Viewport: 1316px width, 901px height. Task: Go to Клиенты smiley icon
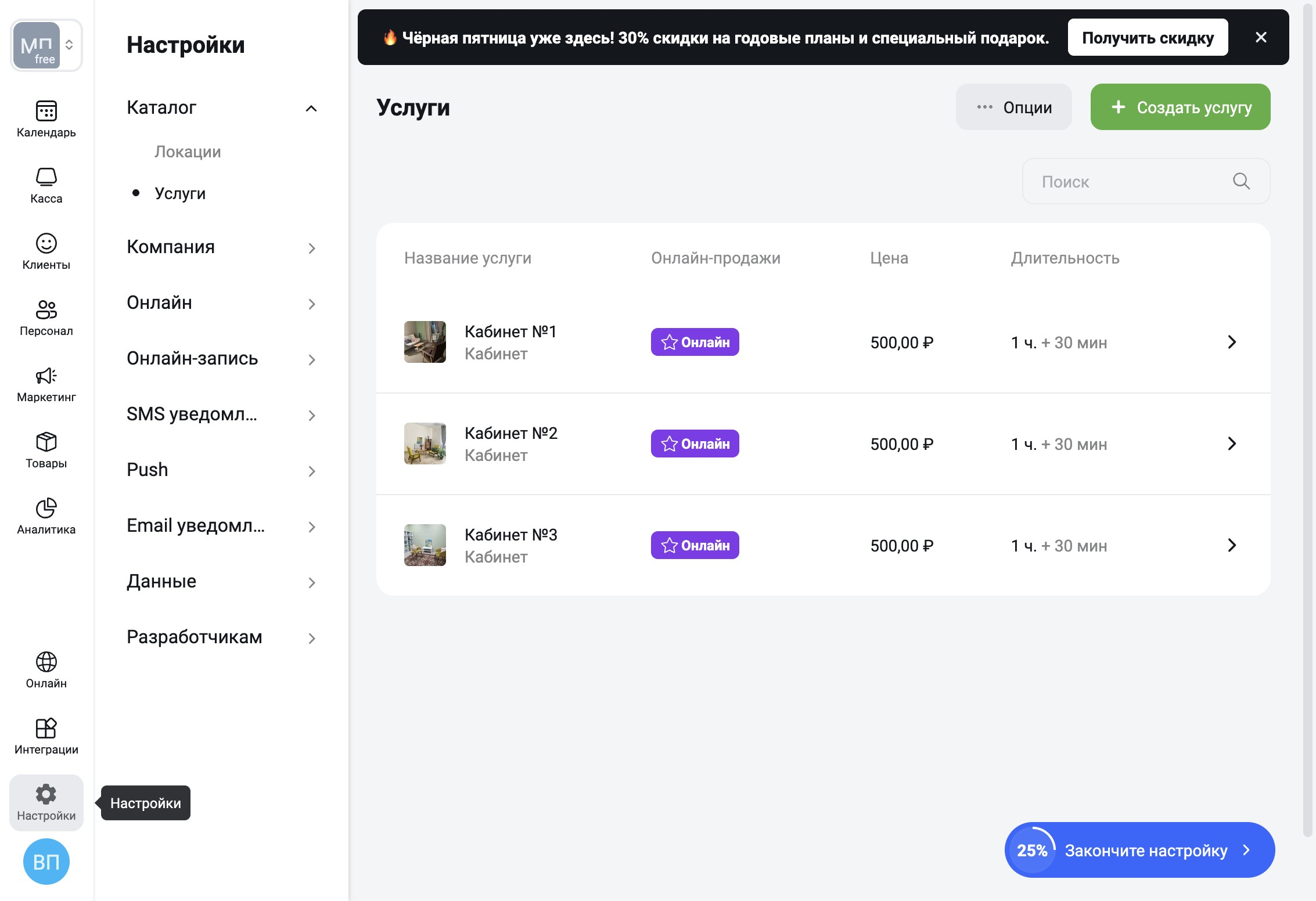46,251
